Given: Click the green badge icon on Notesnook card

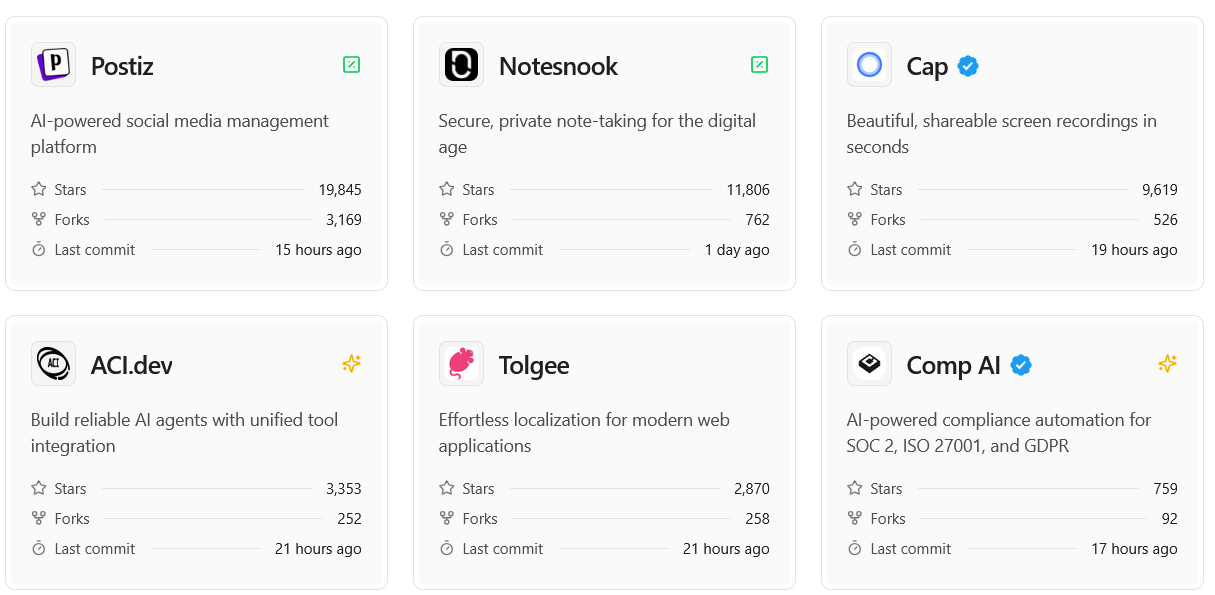Looking at the screenshot, I should point(759,65).
